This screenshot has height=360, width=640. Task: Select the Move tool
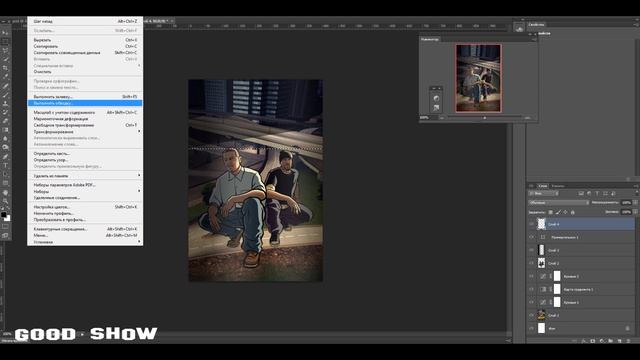point(5,33)
